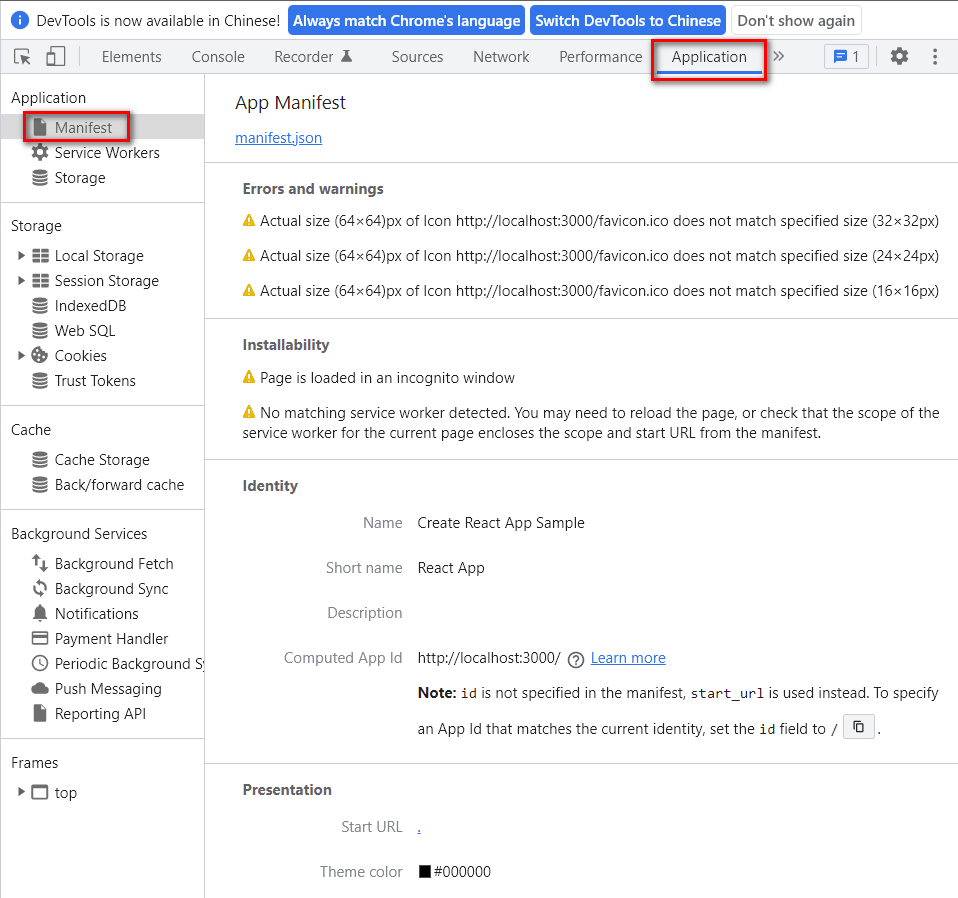Screen dimensions: 958x898
Task: Switch to the Network tab
Action: [x=500, y=57]
